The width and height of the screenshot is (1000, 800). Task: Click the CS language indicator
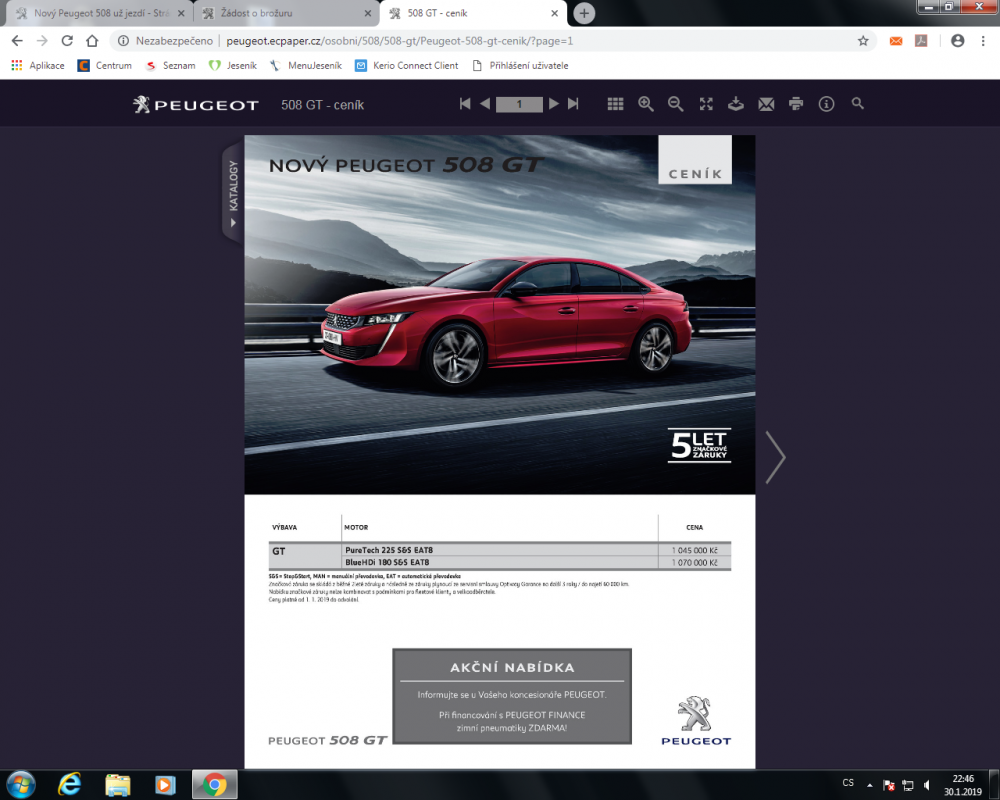pyautogui.click(x=848, y=783)
